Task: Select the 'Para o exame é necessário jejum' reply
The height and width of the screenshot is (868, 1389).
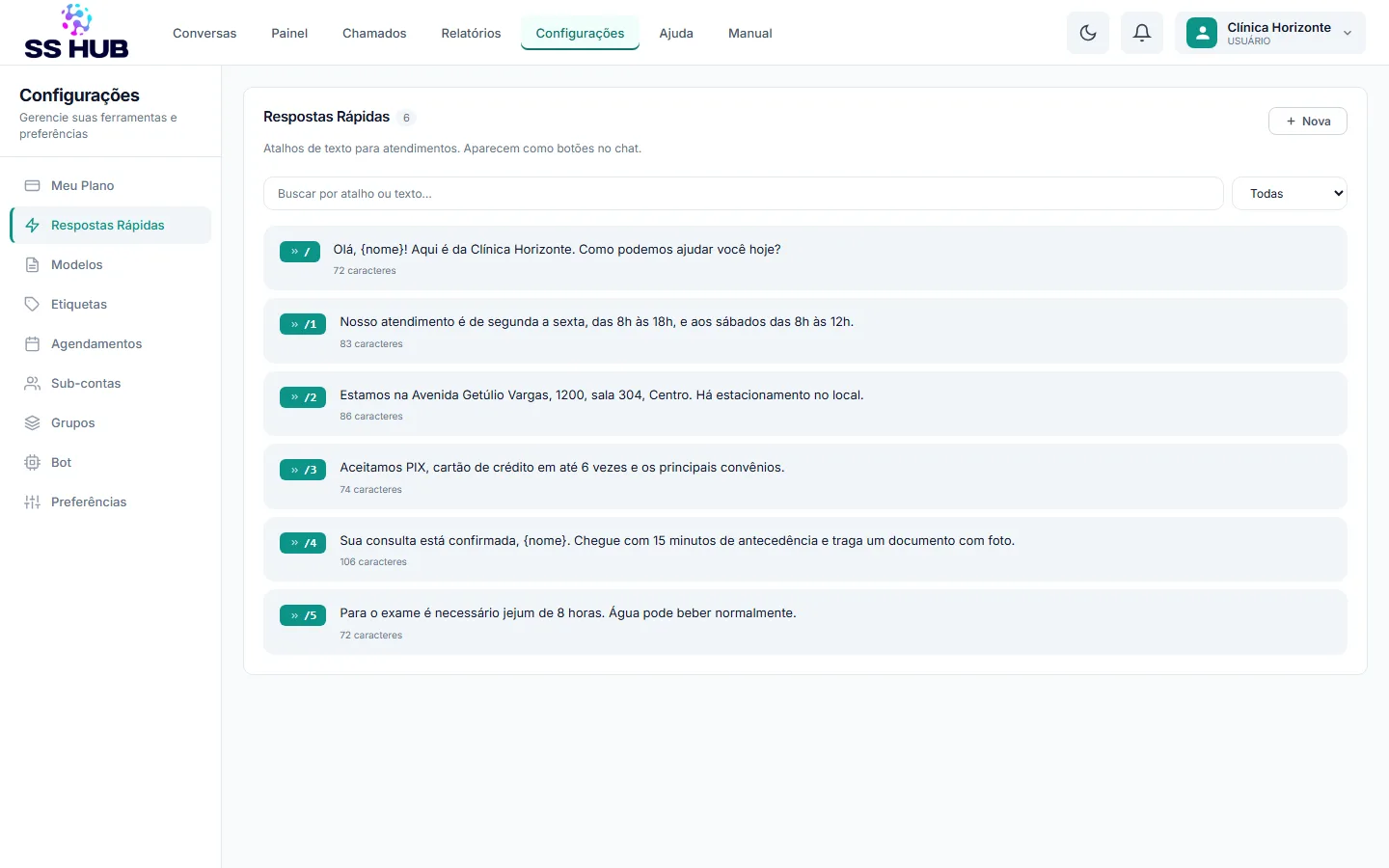Action: [567, 612]
